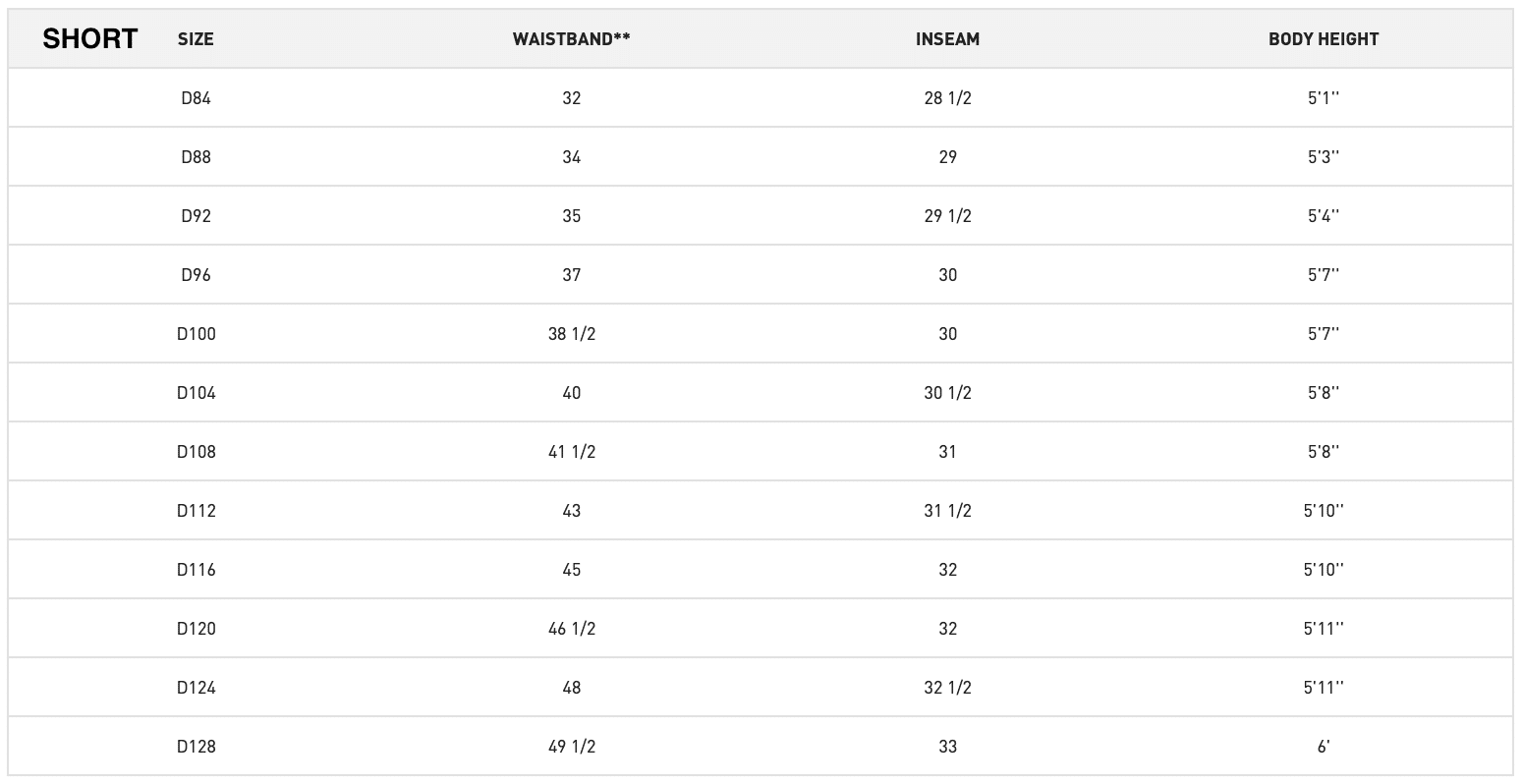Select the D100 size cell
The height and width of the screenshot is (784, 1523).
point(196,334)
